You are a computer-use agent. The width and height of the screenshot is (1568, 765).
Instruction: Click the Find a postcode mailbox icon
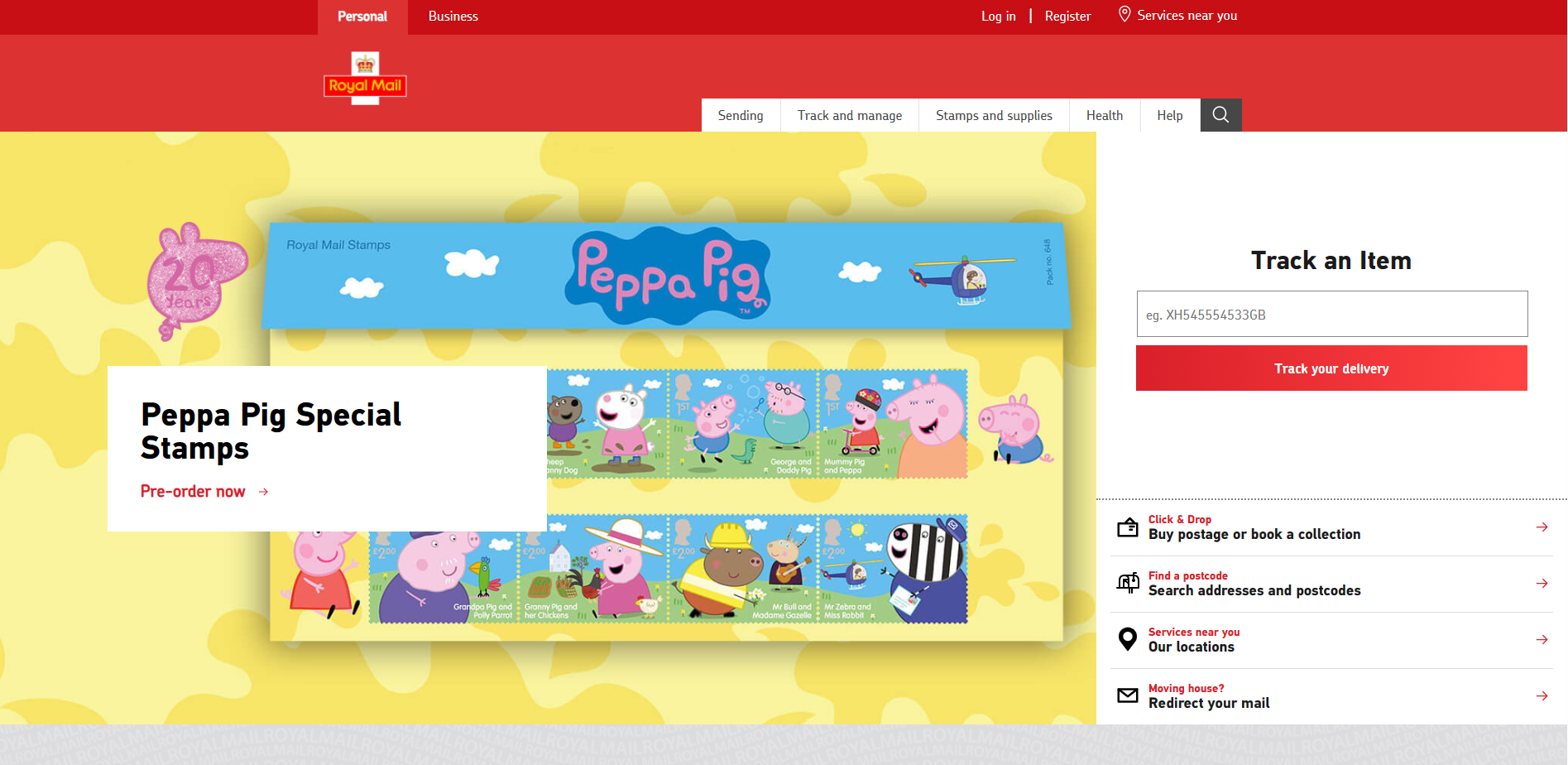point(1128,584)
